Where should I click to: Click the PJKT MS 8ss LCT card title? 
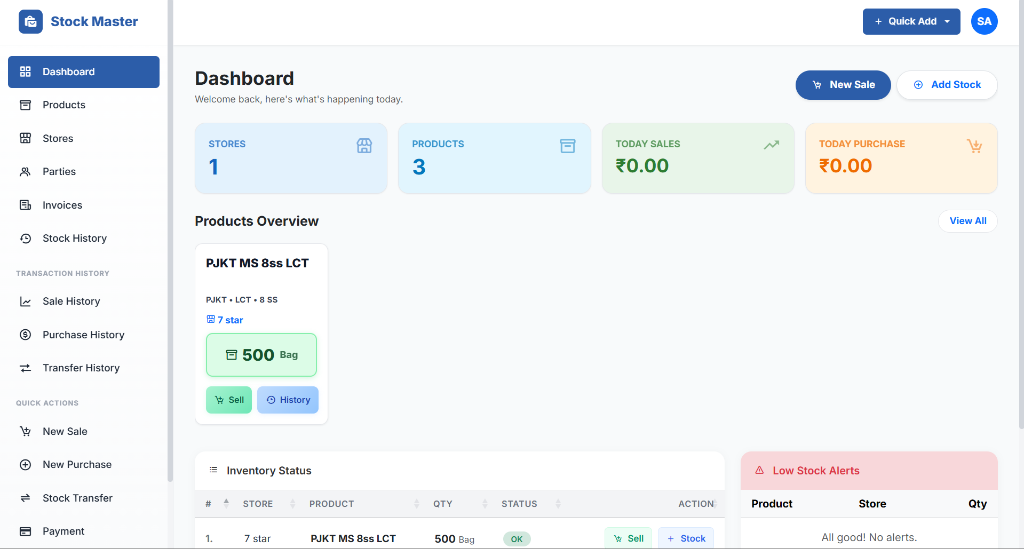pos(257,263)
